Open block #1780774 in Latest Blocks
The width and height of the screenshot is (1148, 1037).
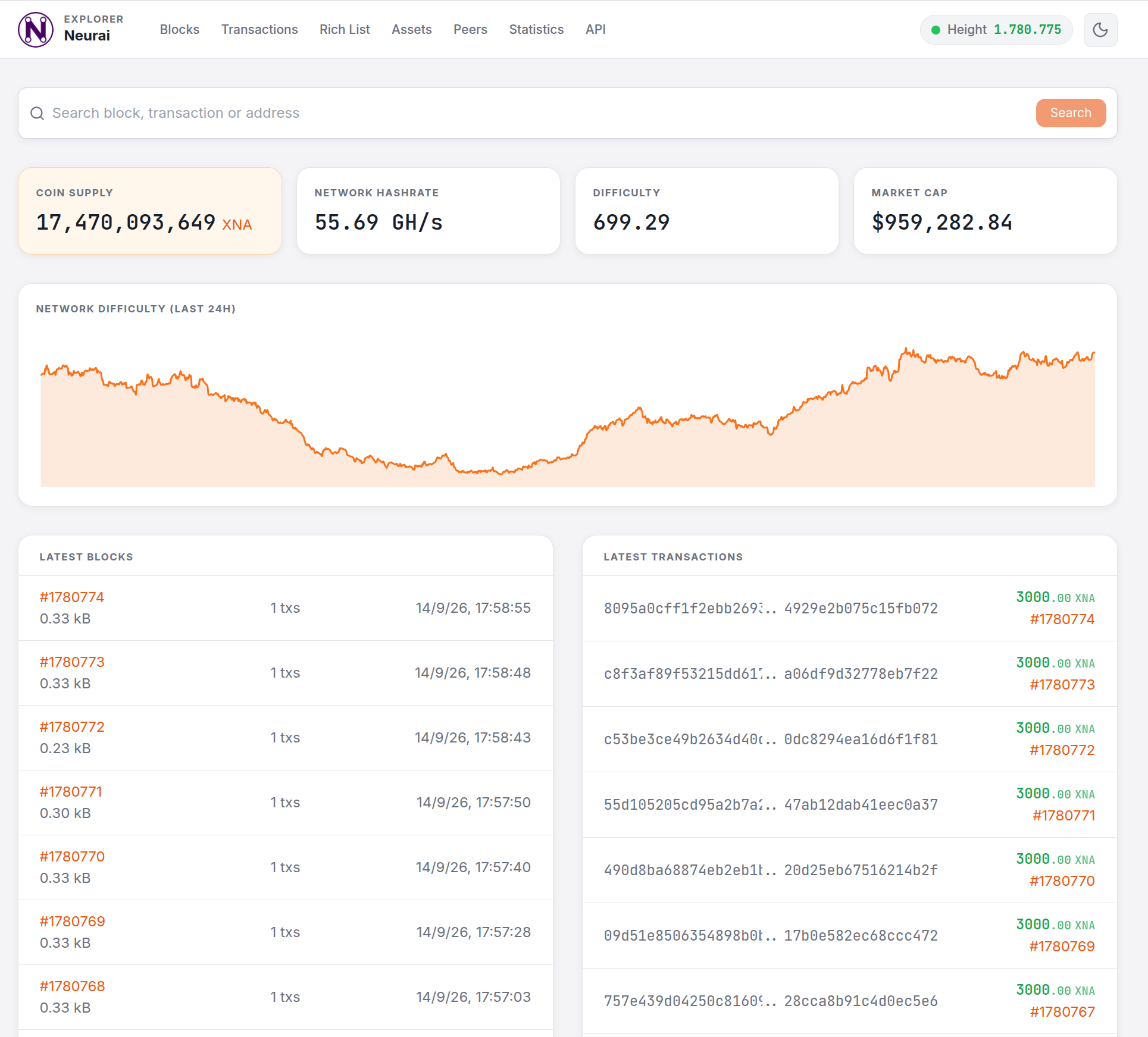tap(72, 597)
